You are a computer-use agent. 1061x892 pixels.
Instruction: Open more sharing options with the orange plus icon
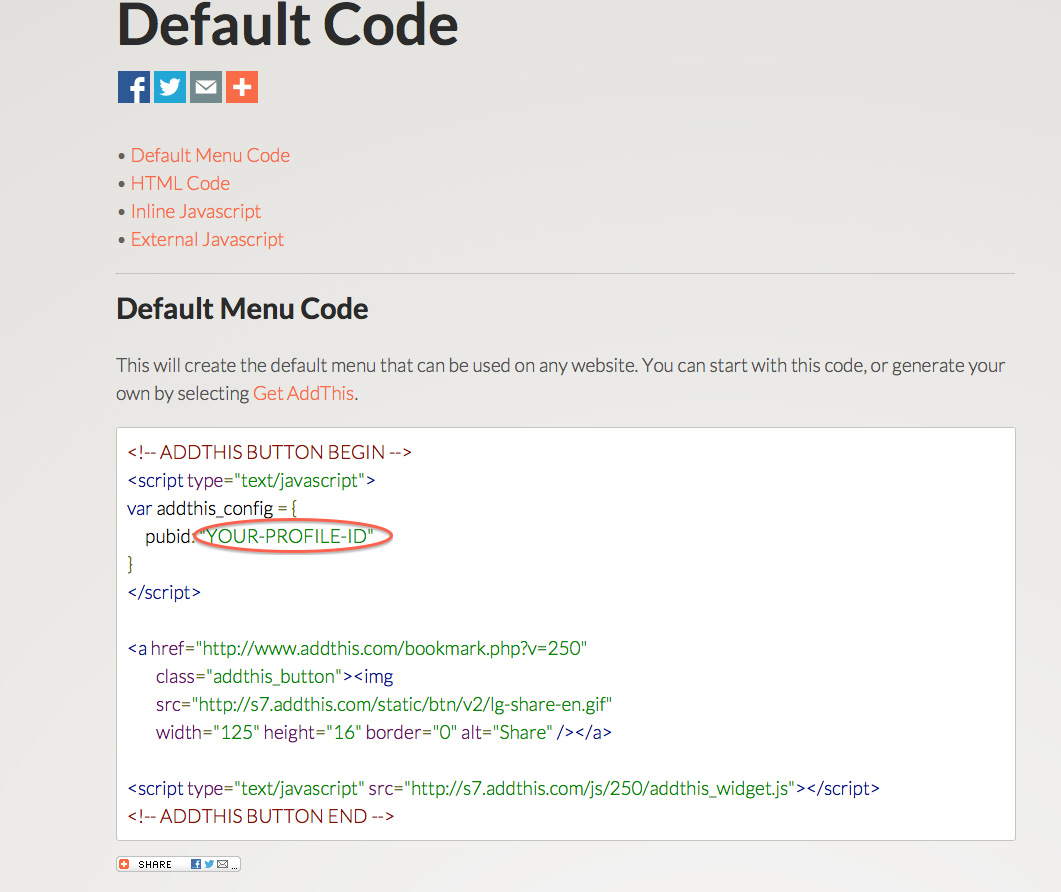pos(242,87)
